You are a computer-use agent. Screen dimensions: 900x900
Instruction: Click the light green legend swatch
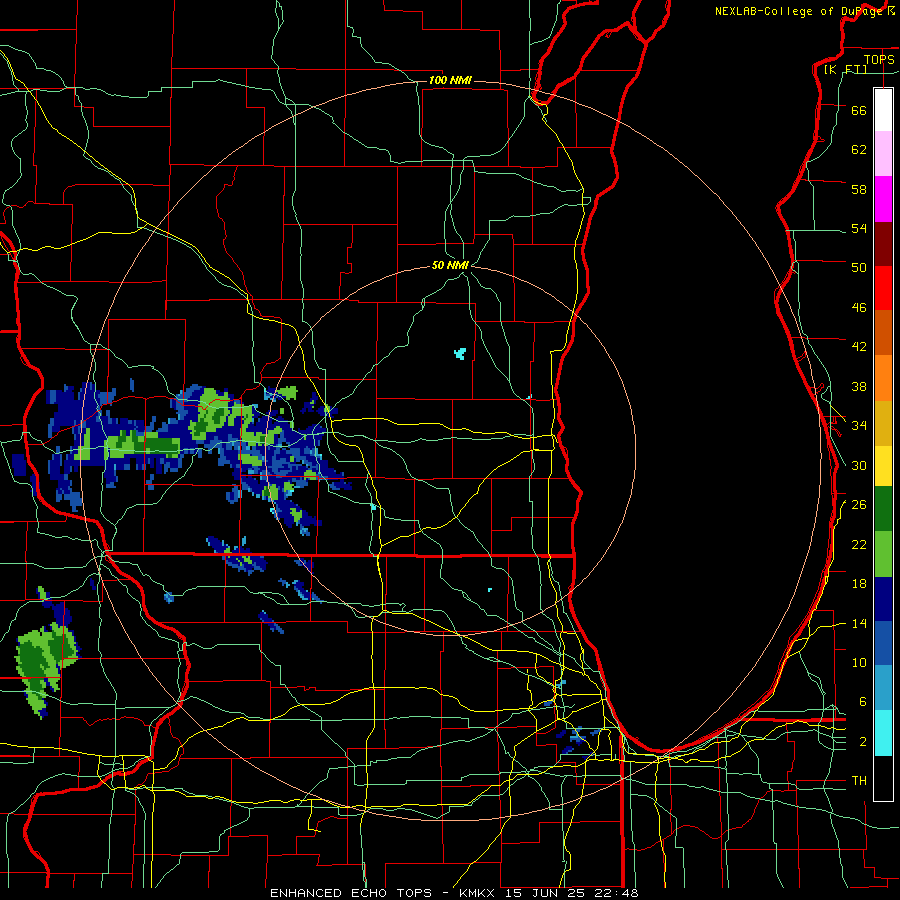883,554
